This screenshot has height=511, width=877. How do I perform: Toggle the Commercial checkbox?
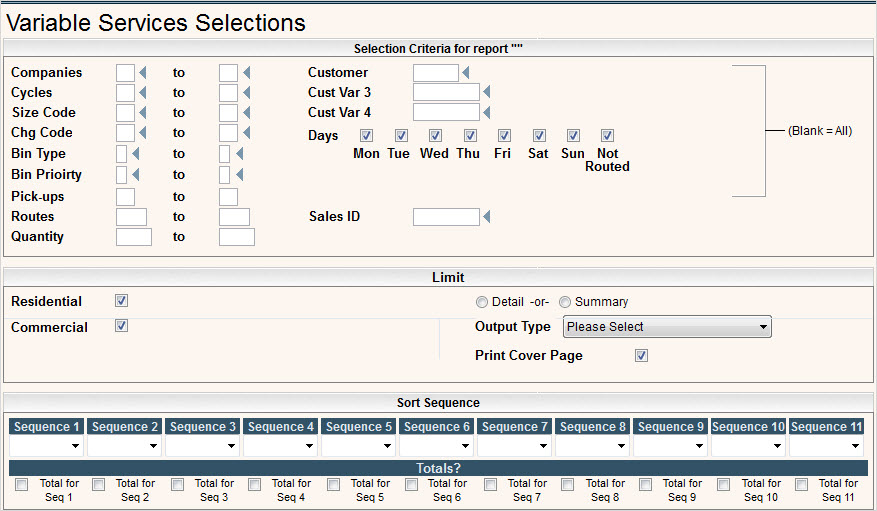point(121,325)
